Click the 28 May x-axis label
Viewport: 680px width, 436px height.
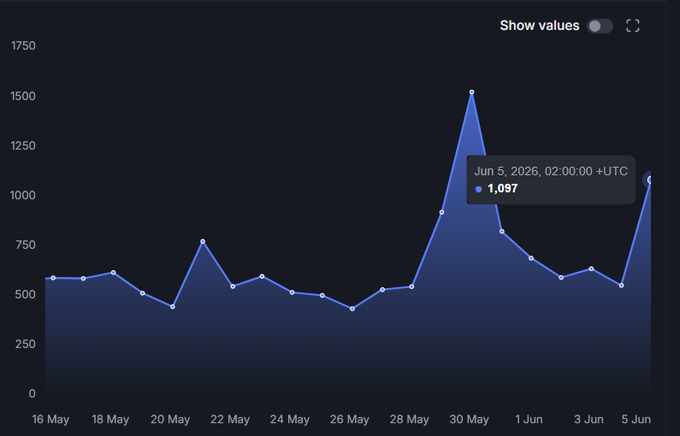[x=409, y=420]
